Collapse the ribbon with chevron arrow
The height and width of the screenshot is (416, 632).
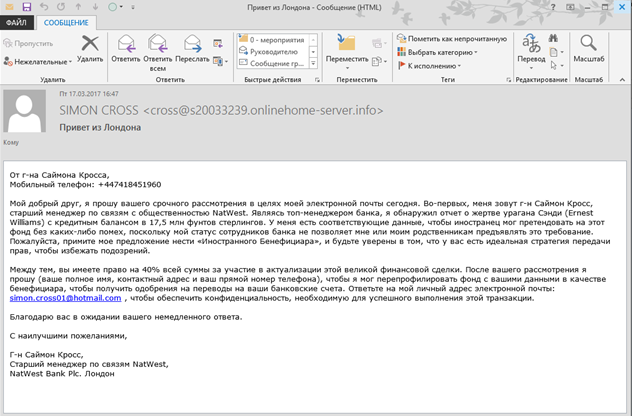tap(622, 80)
